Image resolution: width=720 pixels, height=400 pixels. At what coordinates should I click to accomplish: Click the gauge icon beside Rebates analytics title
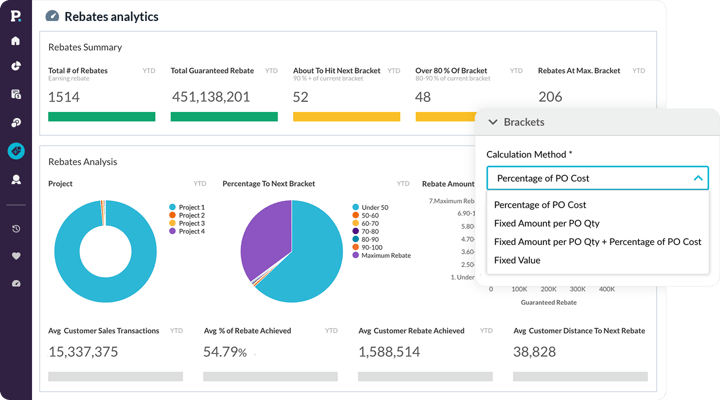pos(52,16)
